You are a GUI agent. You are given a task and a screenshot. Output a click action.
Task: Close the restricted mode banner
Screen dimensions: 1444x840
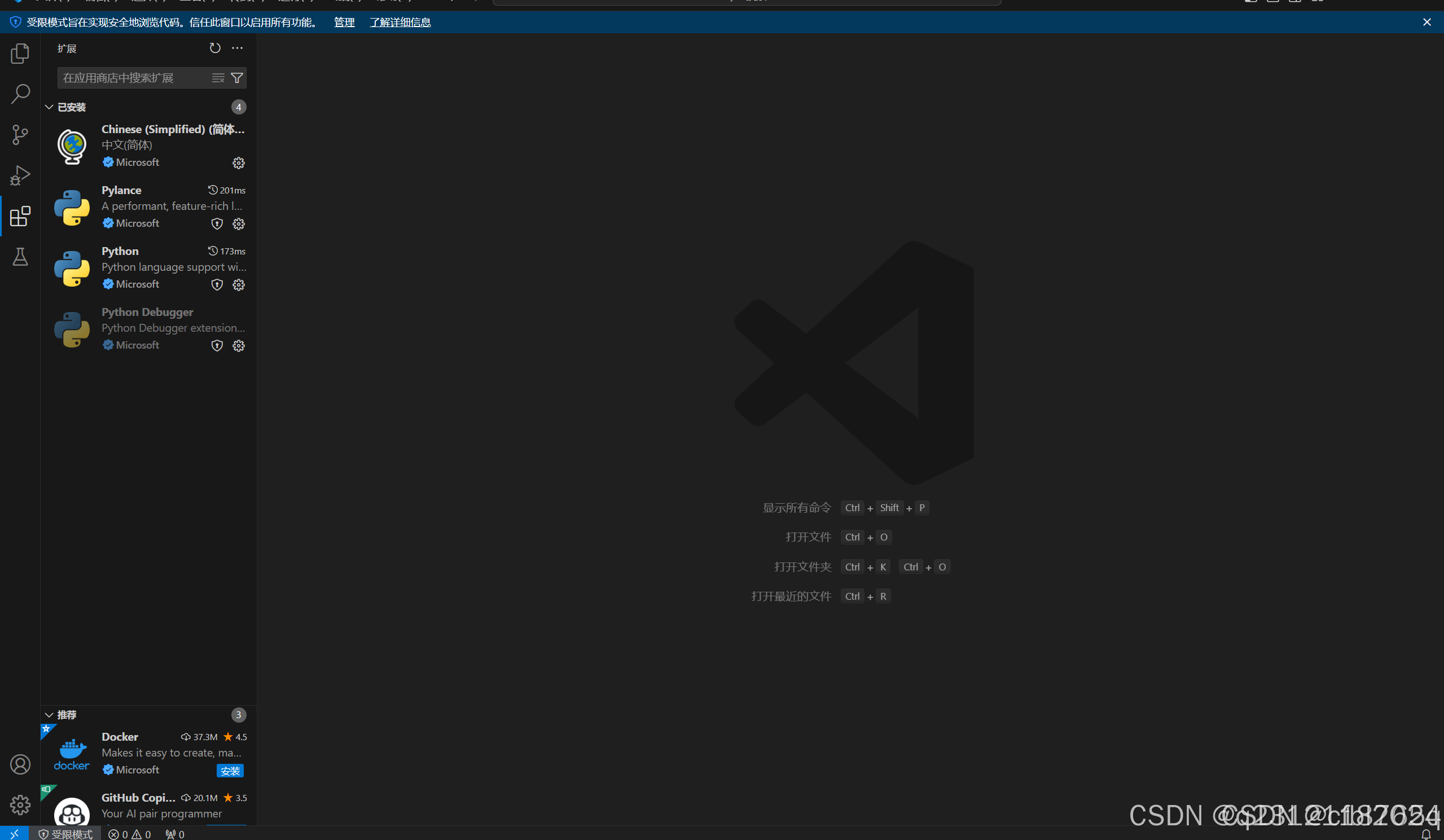[x=1427, y=23]
